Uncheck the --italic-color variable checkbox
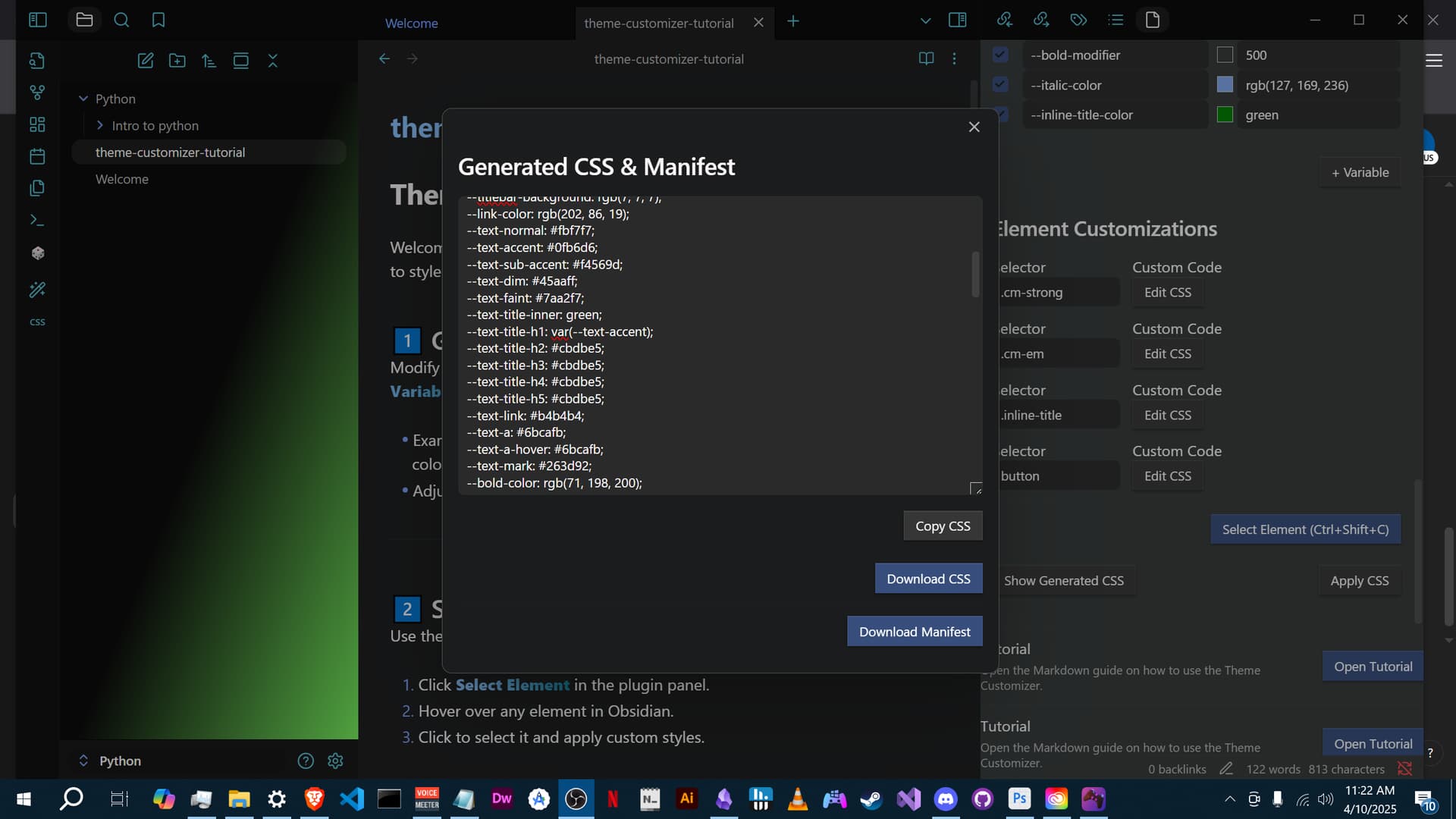Image resolution: width=1456 pixels, height=819 pixels. pyautogui.click(x=1000, y=84)
